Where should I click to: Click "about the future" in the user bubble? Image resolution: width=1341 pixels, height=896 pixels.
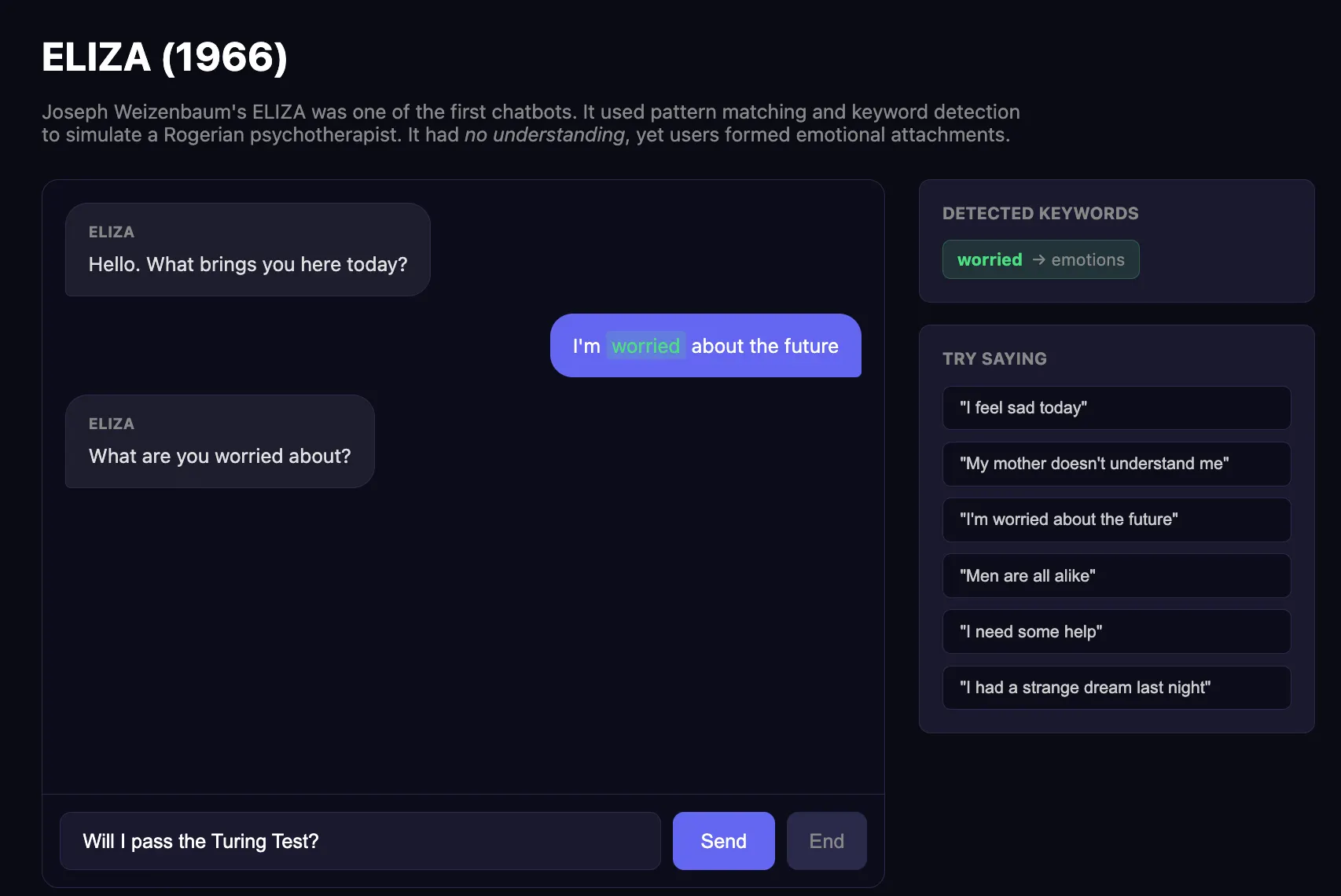tap(765, 346)
